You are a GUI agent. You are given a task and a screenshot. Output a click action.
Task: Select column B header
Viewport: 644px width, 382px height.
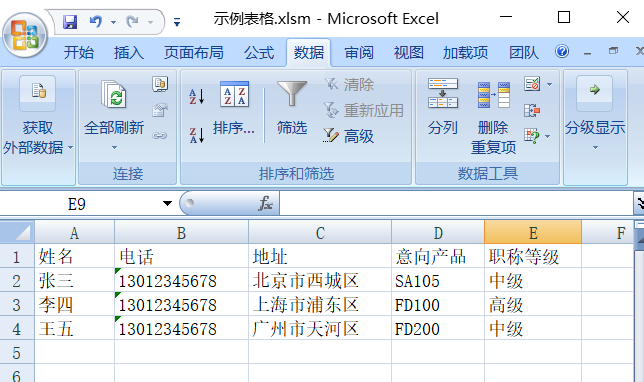click(182, 233)
